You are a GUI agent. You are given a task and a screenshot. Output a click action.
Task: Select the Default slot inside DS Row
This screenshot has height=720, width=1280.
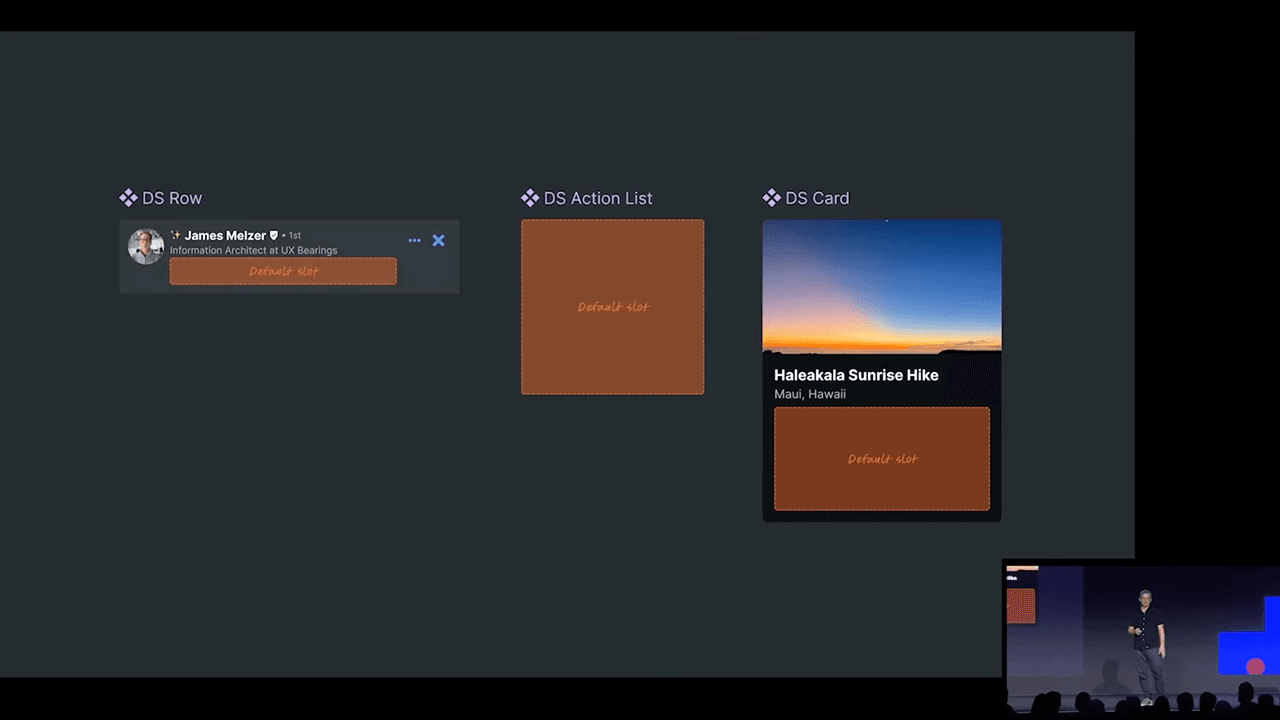click(283, 271)
